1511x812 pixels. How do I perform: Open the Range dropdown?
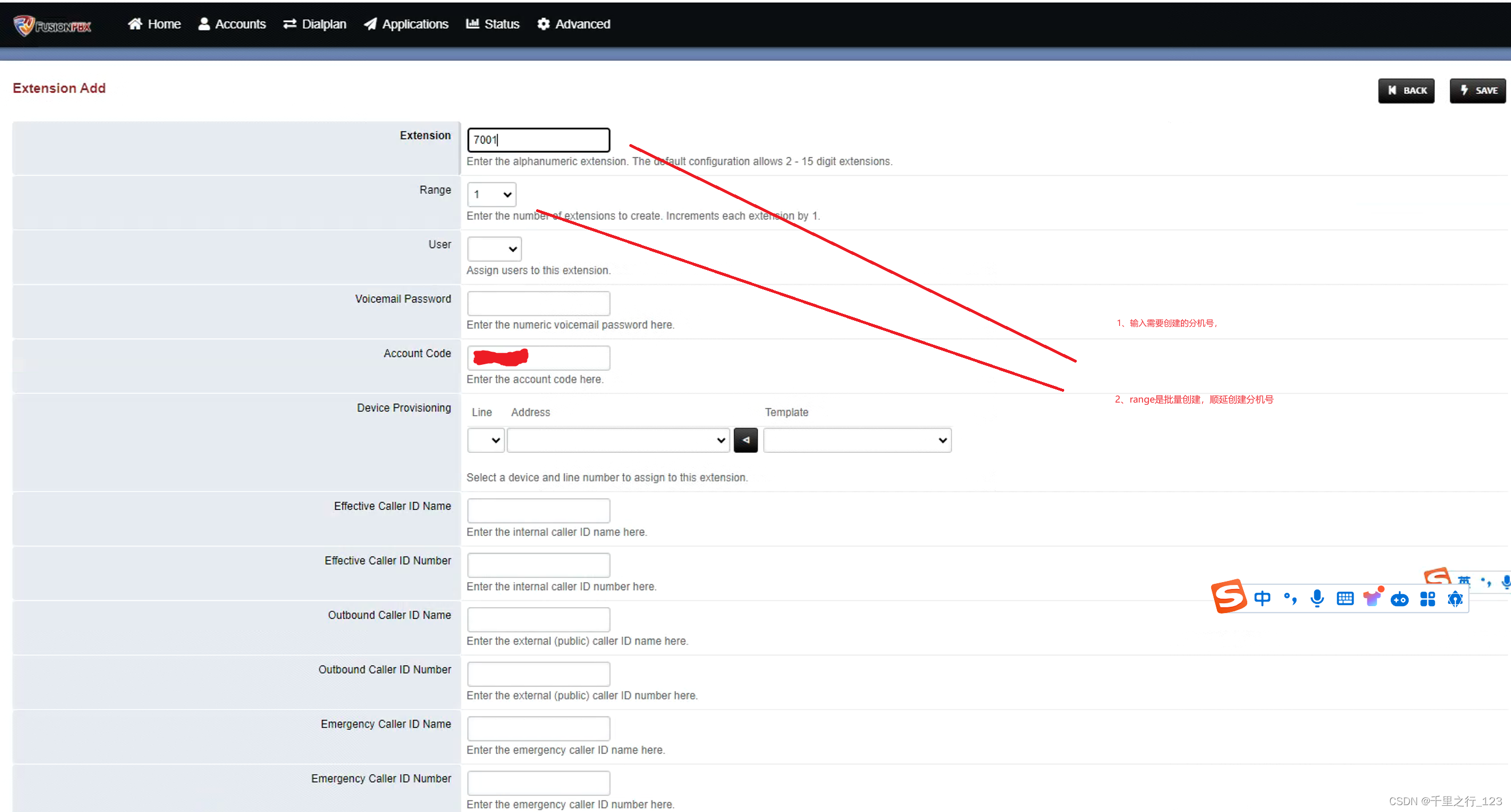[x=491, y=194]
